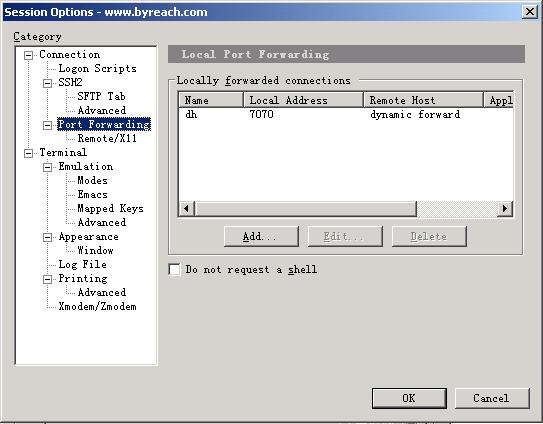Click Add to create forwarded connection

(x=261, y=237)
